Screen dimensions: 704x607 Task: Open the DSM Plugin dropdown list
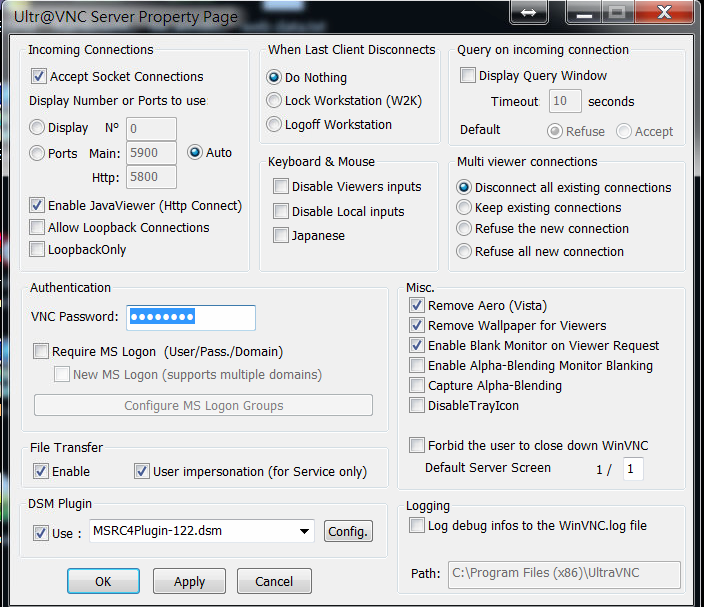[304, 532]
